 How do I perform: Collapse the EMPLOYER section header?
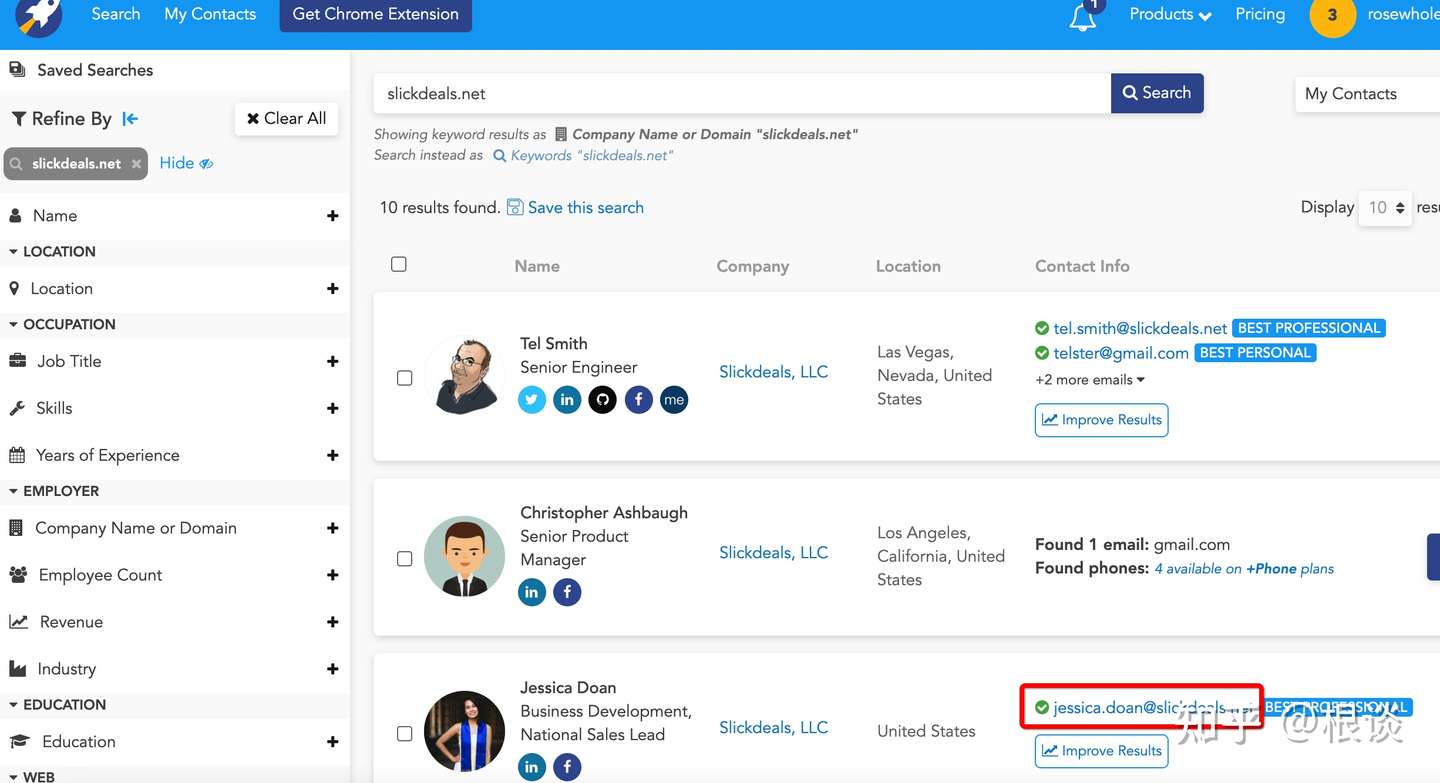click(x=54, y=491)
